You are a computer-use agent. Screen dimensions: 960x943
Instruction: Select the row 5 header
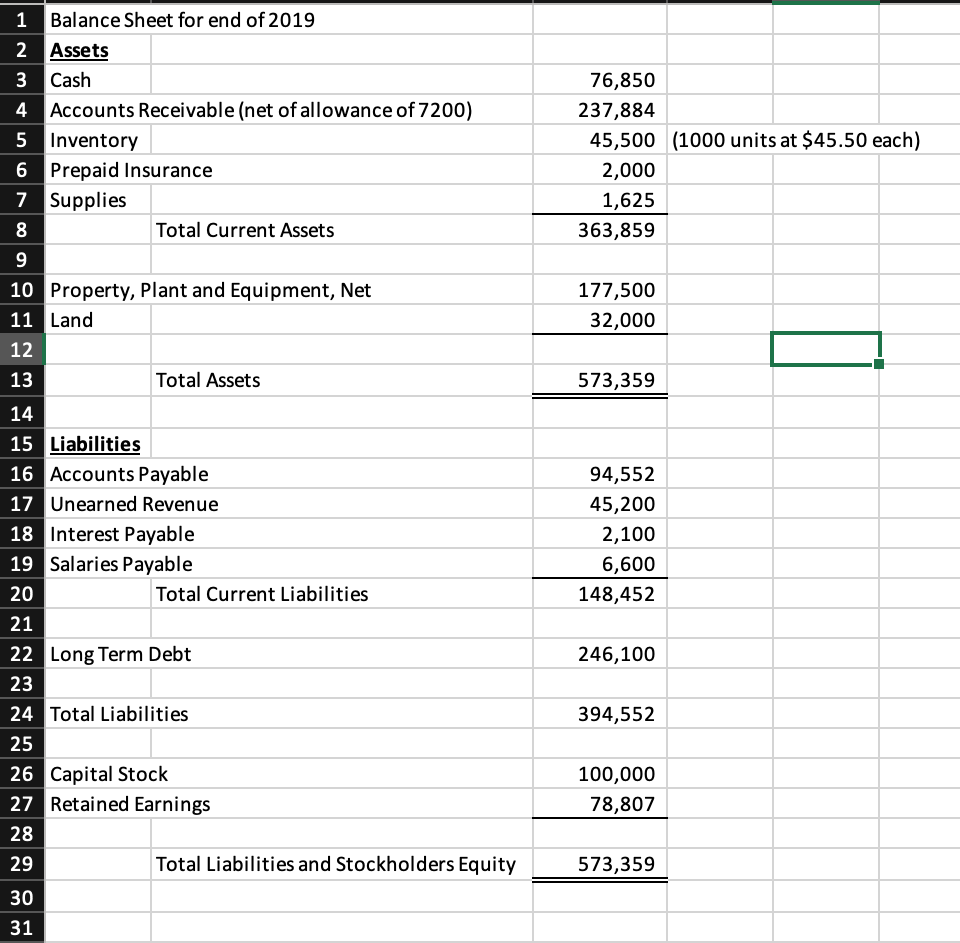pyautogui.click(x=22, y=140)
